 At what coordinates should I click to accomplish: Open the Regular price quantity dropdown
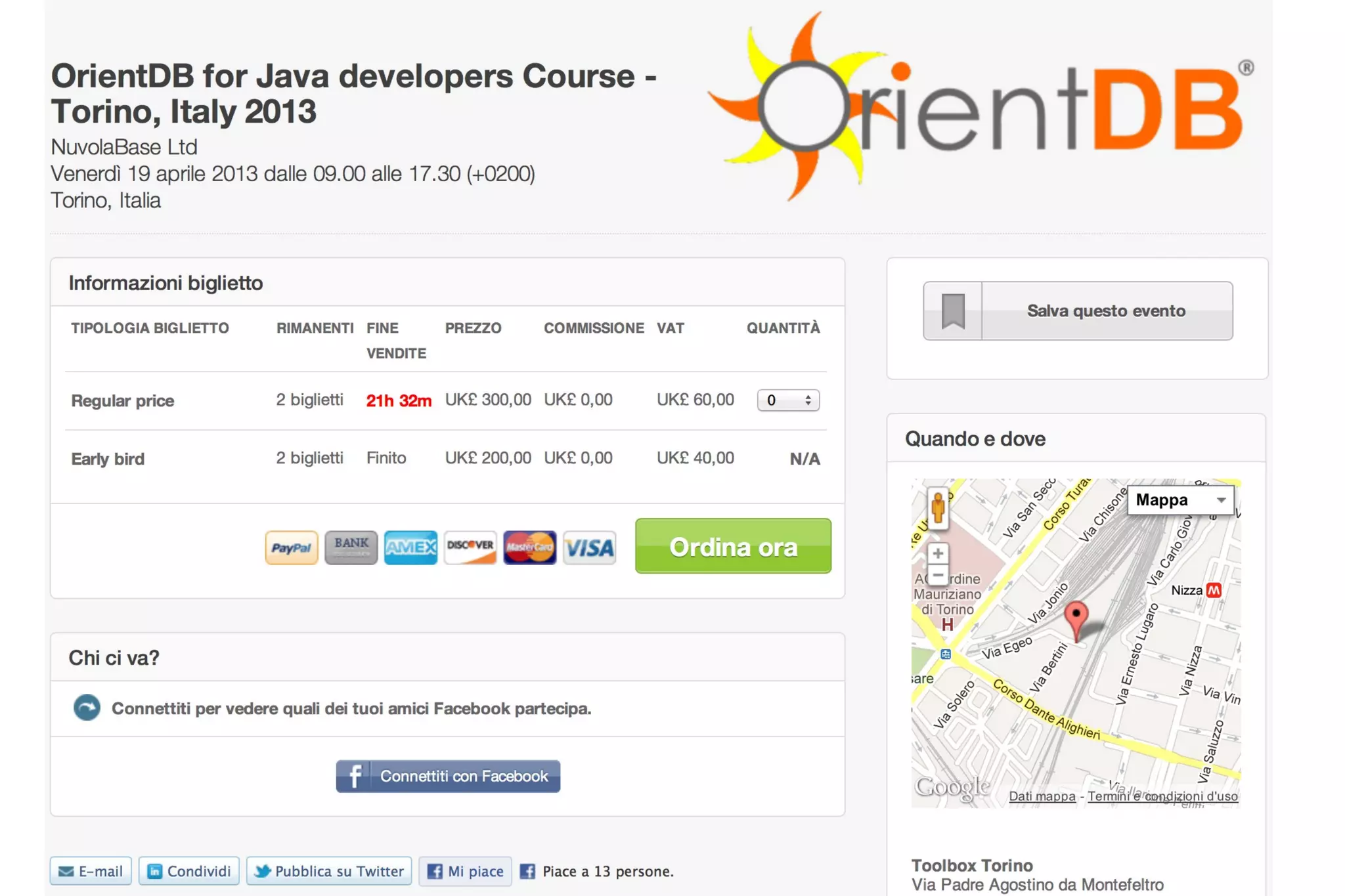pos(787,400)
